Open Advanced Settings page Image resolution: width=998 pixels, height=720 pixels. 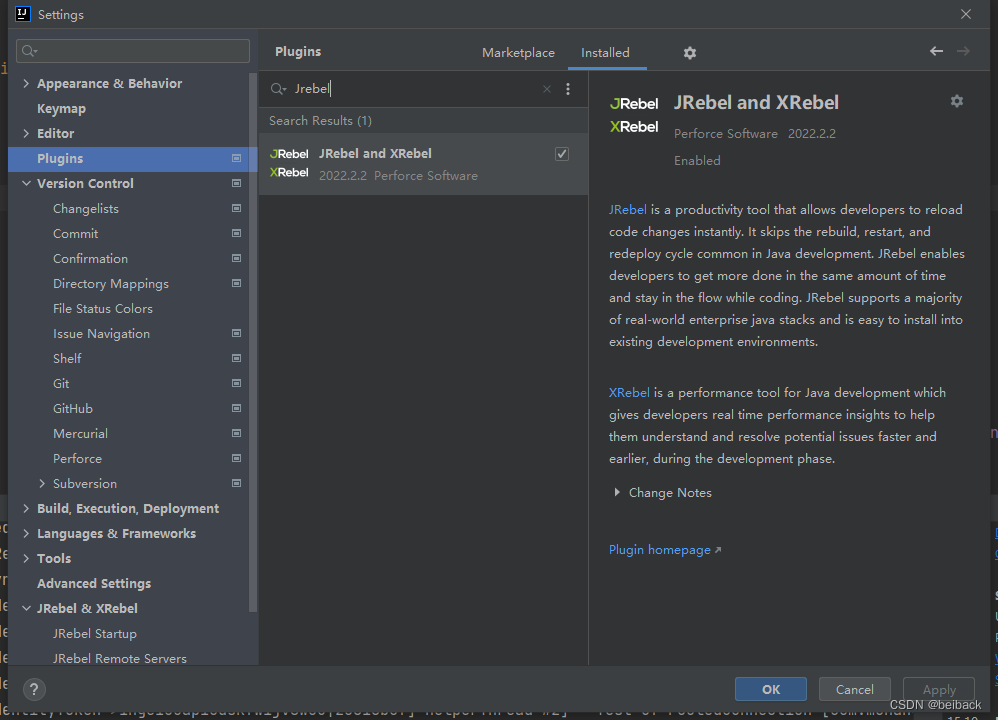94,583
